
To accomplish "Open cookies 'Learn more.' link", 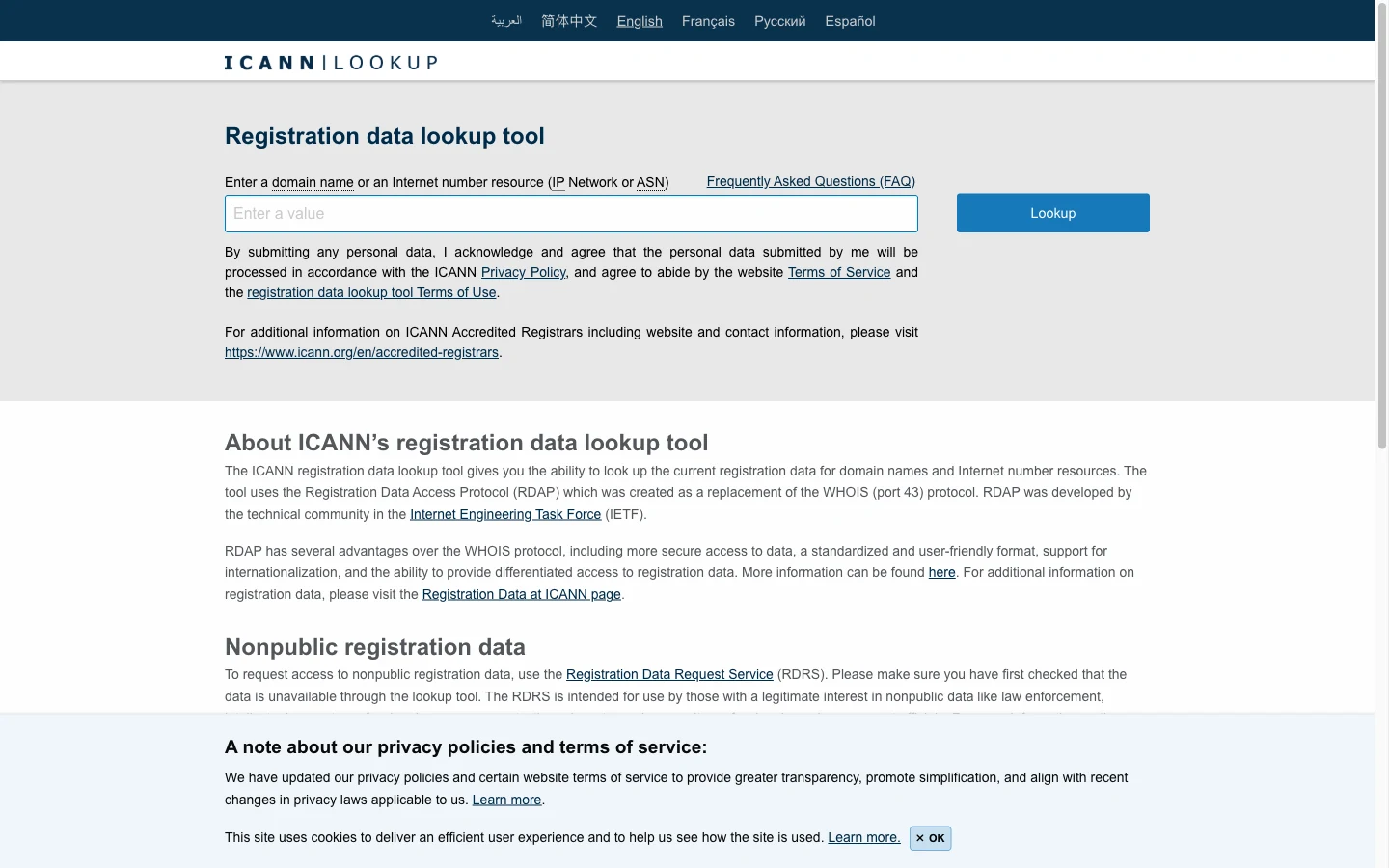I will point(864,837).
